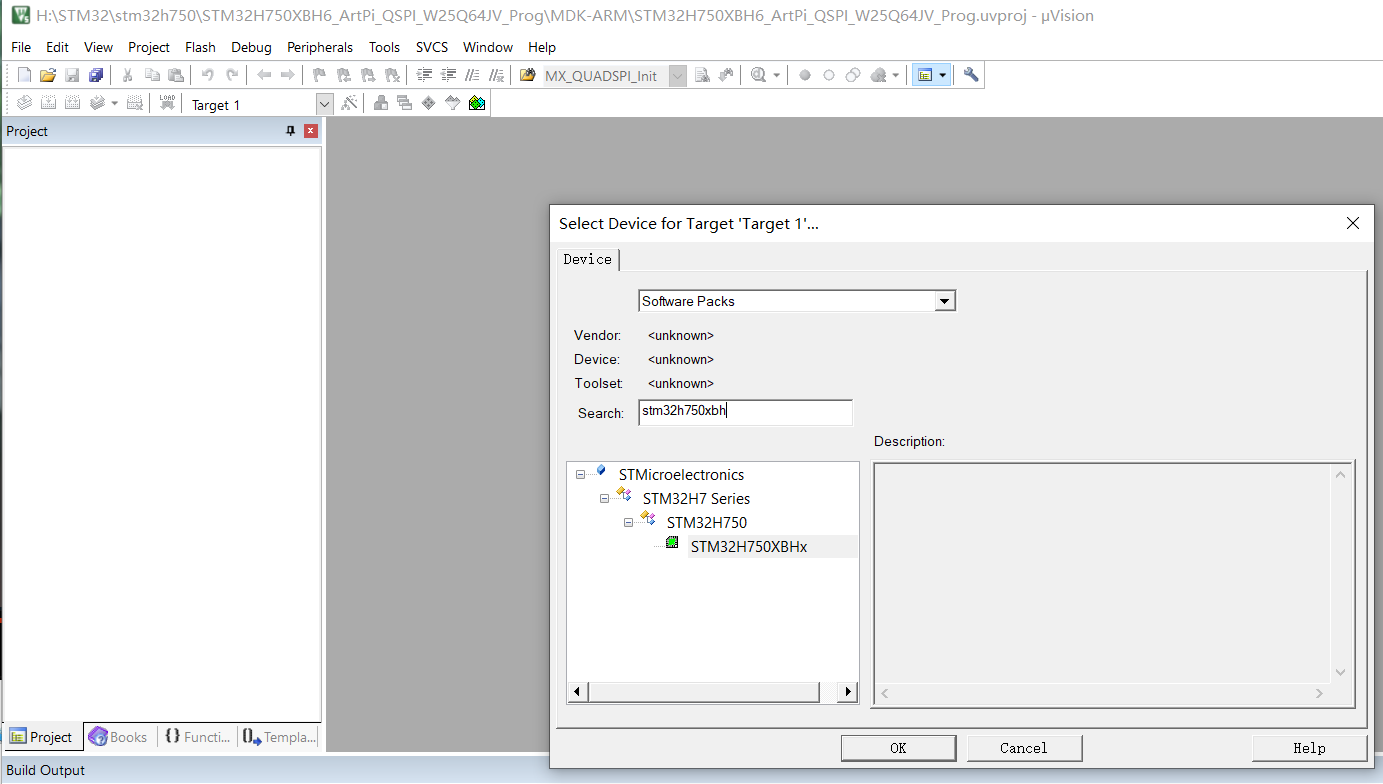1383x784 pixels.
Task: Select STMicroelectronics vendor label
Action: [x=682, y=475]
